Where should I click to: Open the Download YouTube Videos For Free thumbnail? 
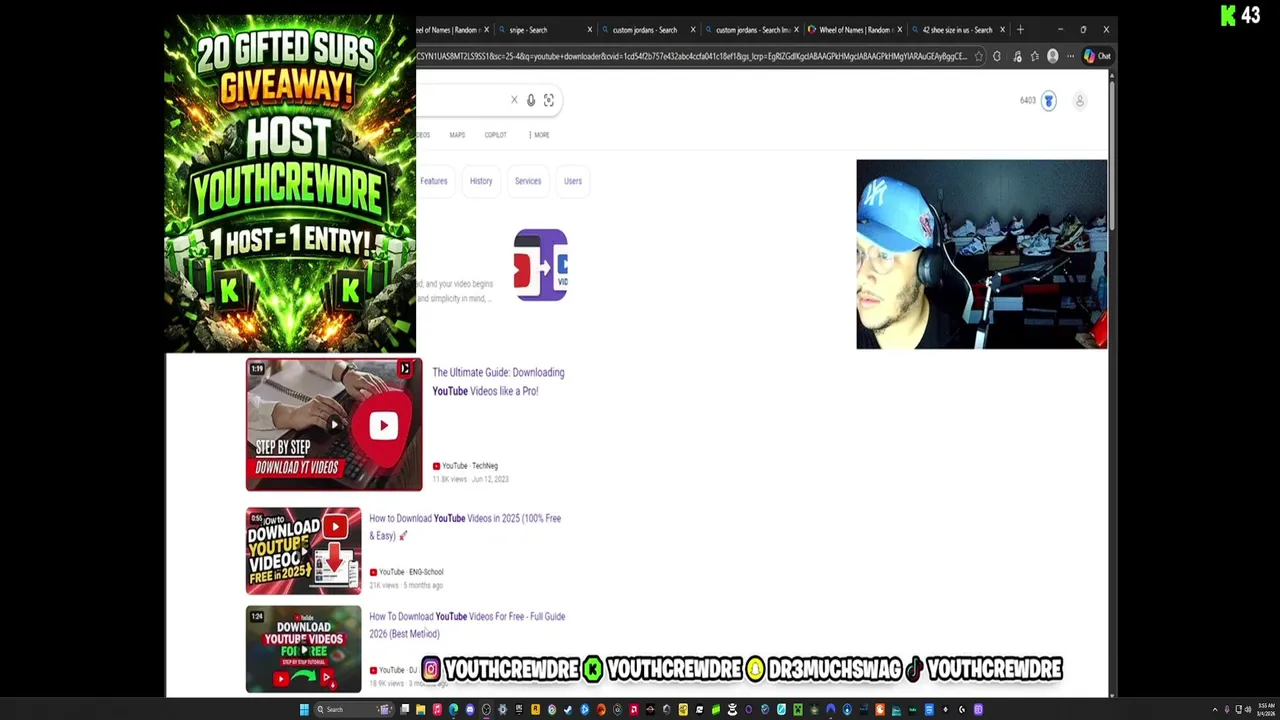(304, 649)
